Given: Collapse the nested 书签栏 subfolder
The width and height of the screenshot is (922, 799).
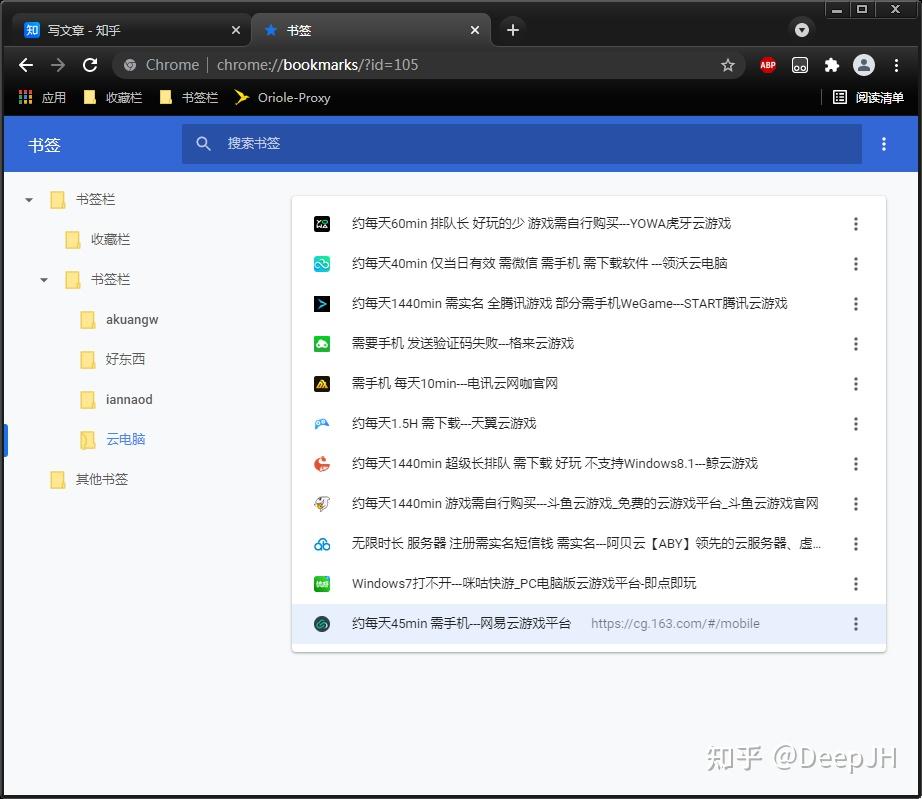Looking at the screenshot, I should pyautogui.click(x=44, y=280).
